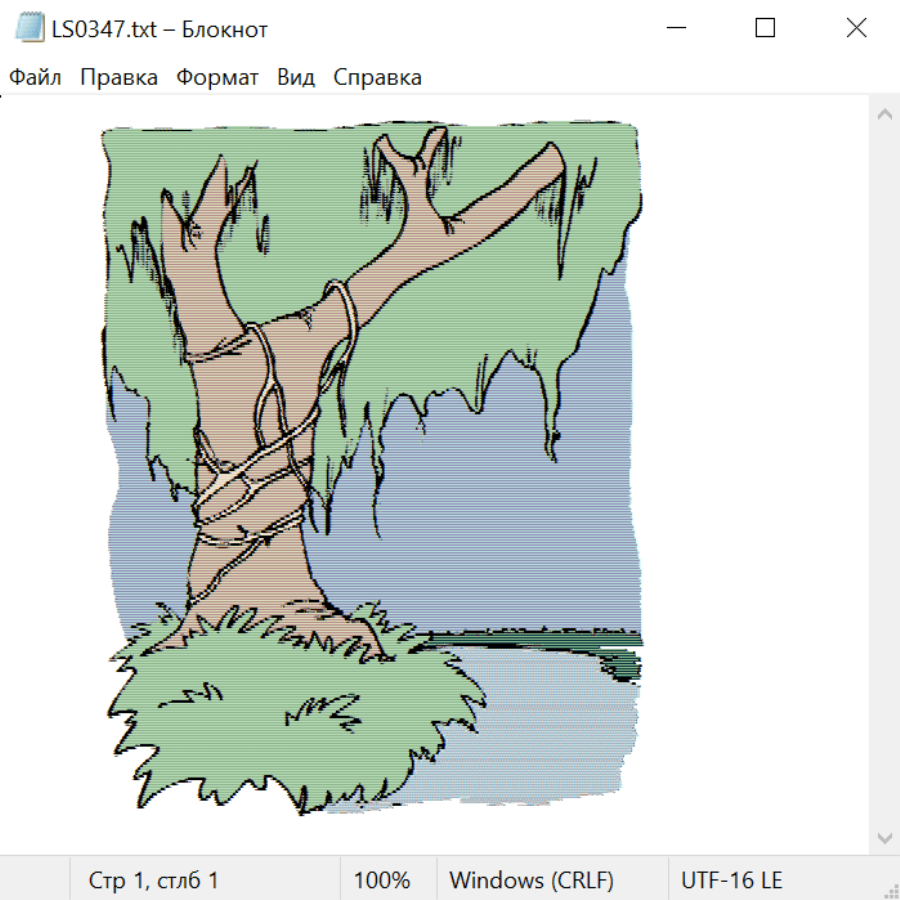Expand the Формат menu
The height and width of the screenshot is (900, 900).
coord(217,77)
